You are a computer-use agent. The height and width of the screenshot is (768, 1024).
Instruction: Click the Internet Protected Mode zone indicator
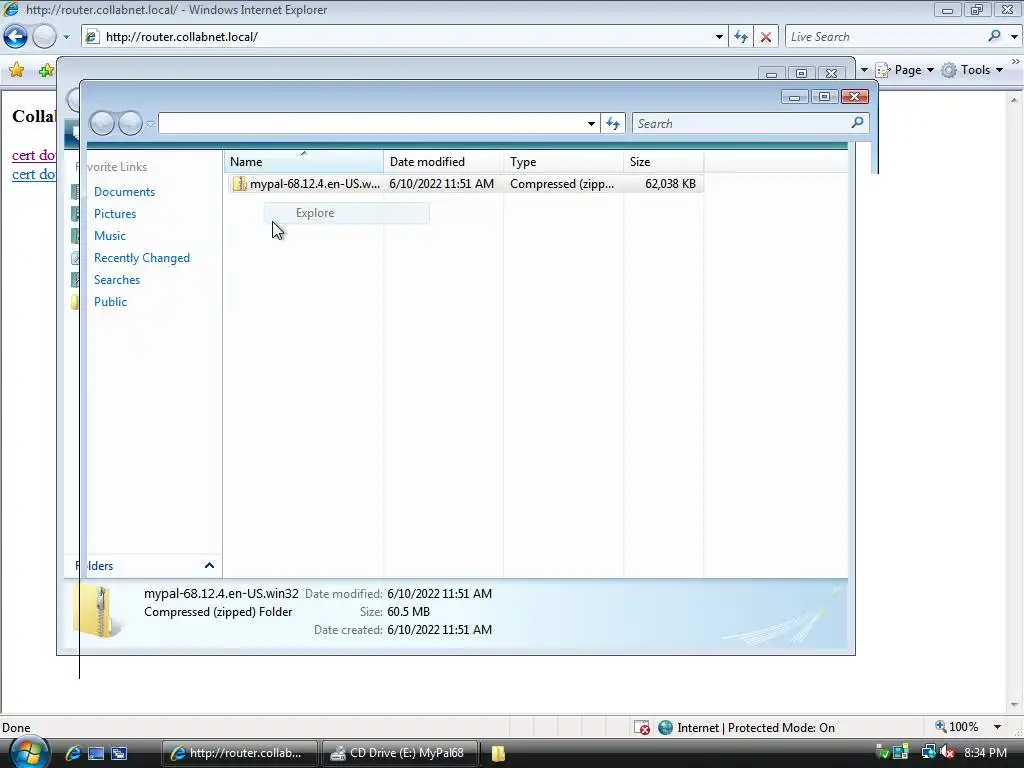tap(746, 728)
